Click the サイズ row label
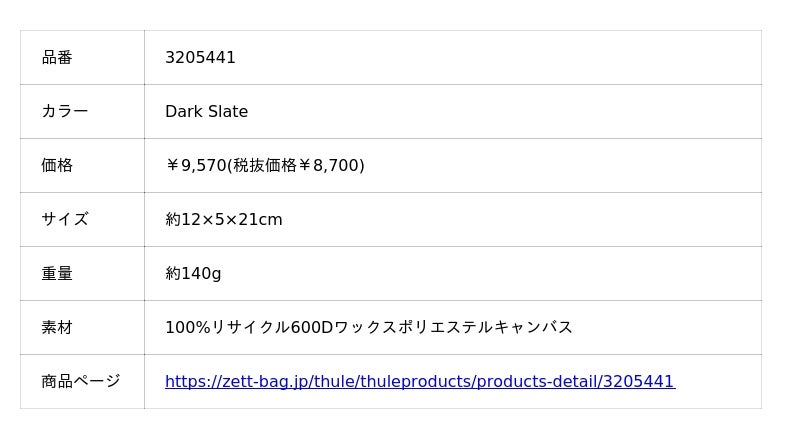The height and width of the screenshot is (439, 800). pos(64,220)
